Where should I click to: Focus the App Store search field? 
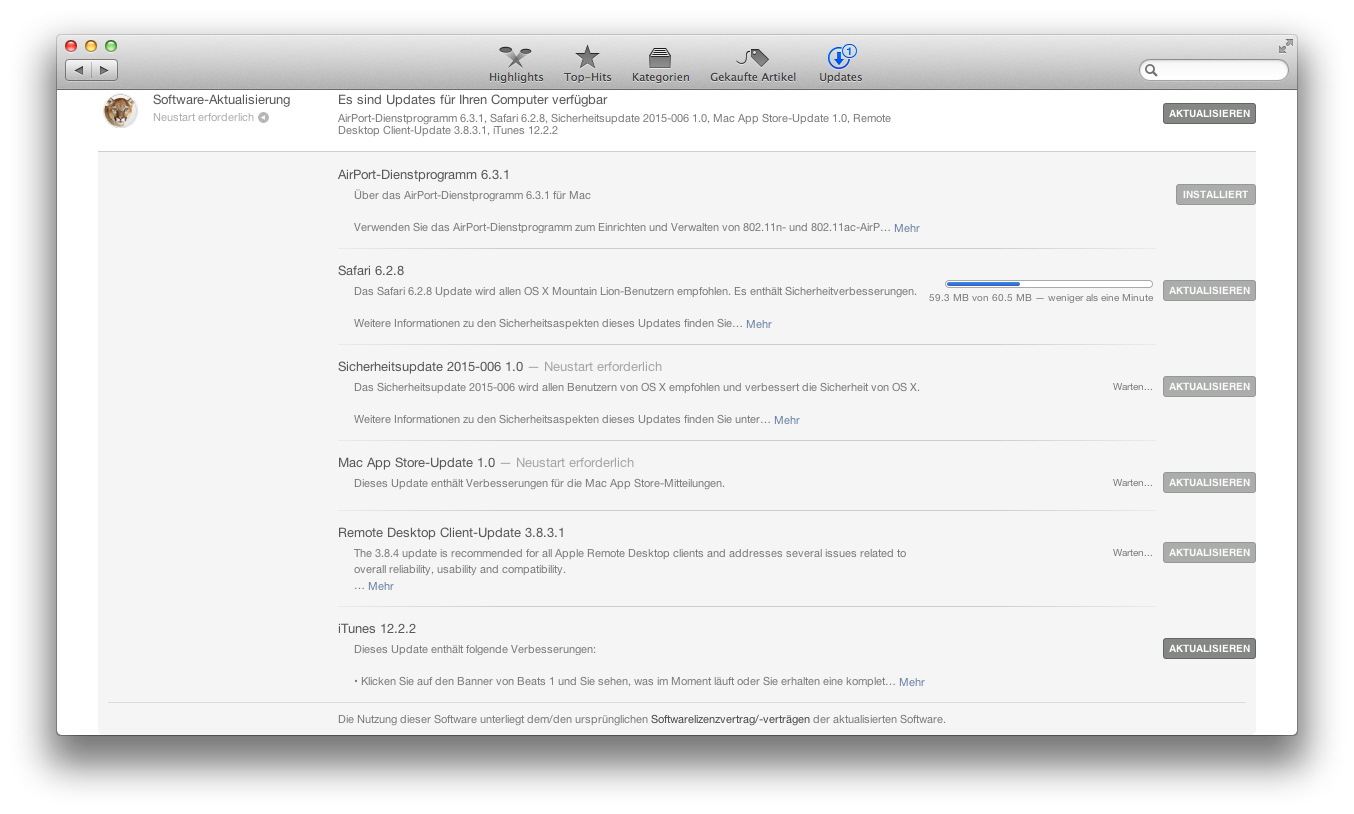point(1214,70)
